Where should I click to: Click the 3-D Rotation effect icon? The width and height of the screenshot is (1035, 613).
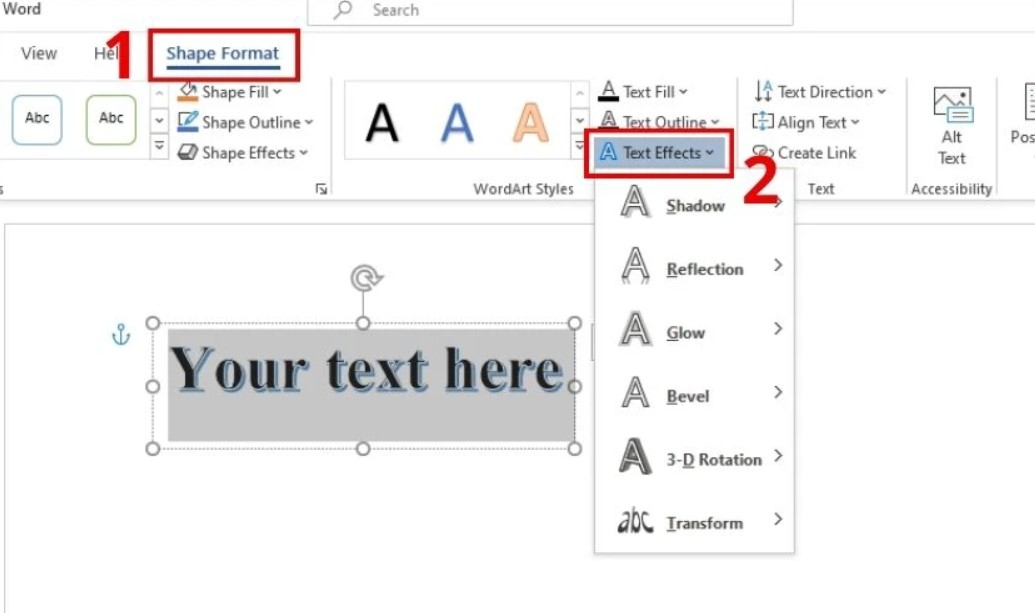[x=635, y=456]
